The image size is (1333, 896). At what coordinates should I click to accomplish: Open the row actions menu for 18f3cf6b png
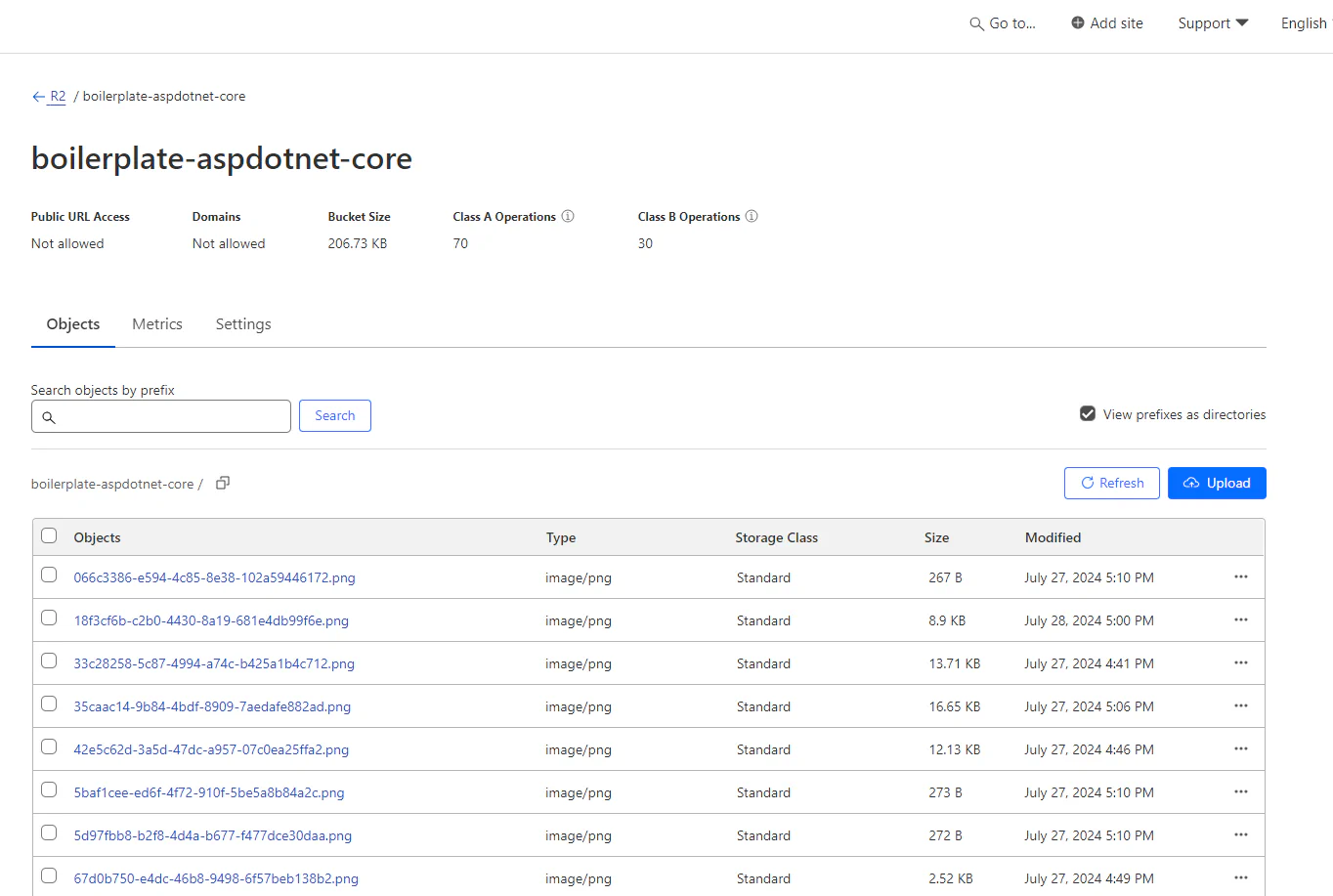1240,619
